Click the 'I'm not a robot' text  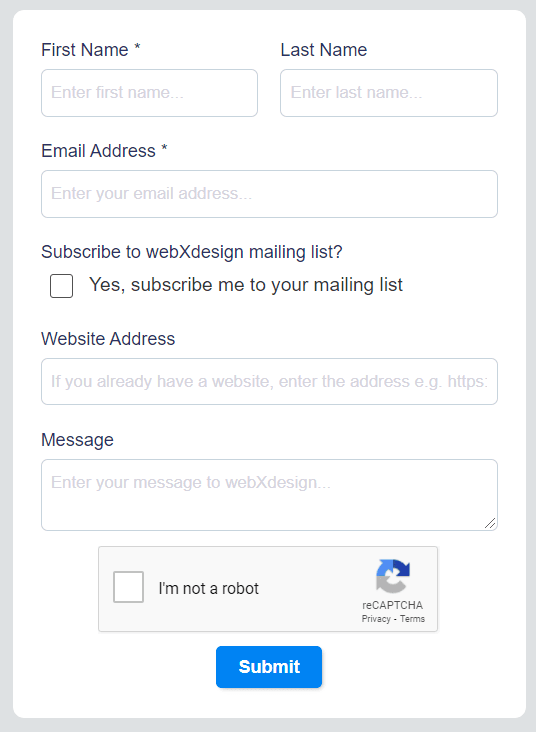pyautogui.click(x=208, y=588)
